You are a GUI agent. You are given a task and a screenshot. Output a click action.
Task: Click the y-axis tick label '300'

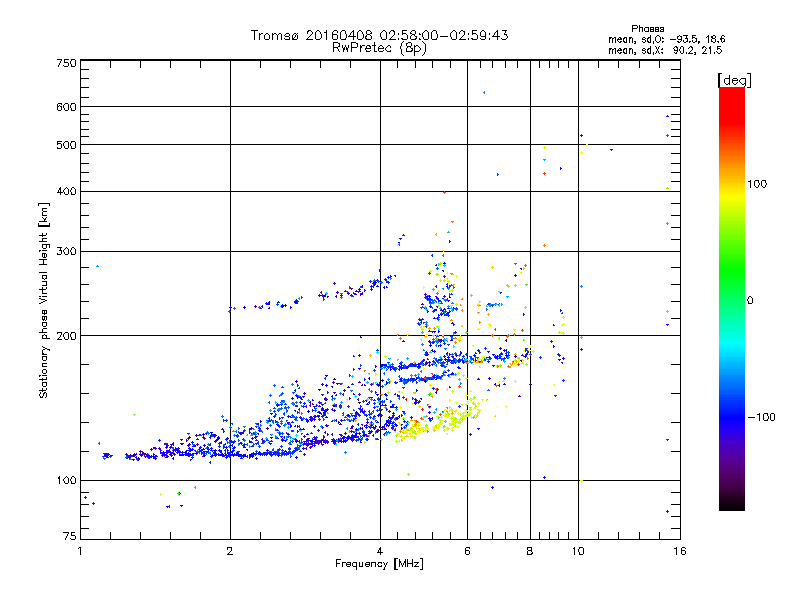[66, 252]
